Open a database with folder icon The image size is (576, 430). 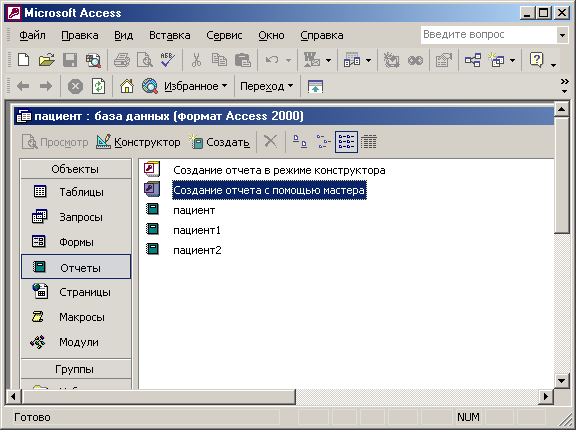point(47,60)
